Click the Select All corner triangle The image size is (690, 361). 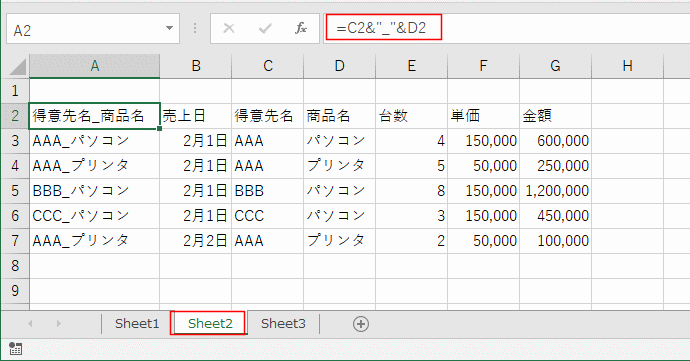click(x=18, y=66)
